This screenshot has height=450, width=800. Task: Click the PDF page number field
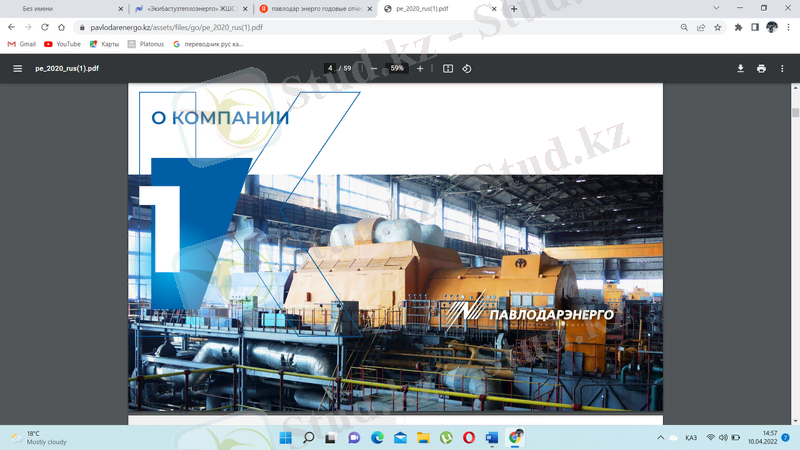(x=330, y=68)
